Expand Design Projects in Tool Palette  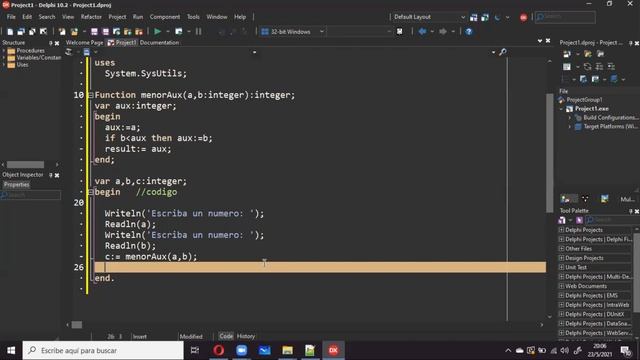(561, 258)
